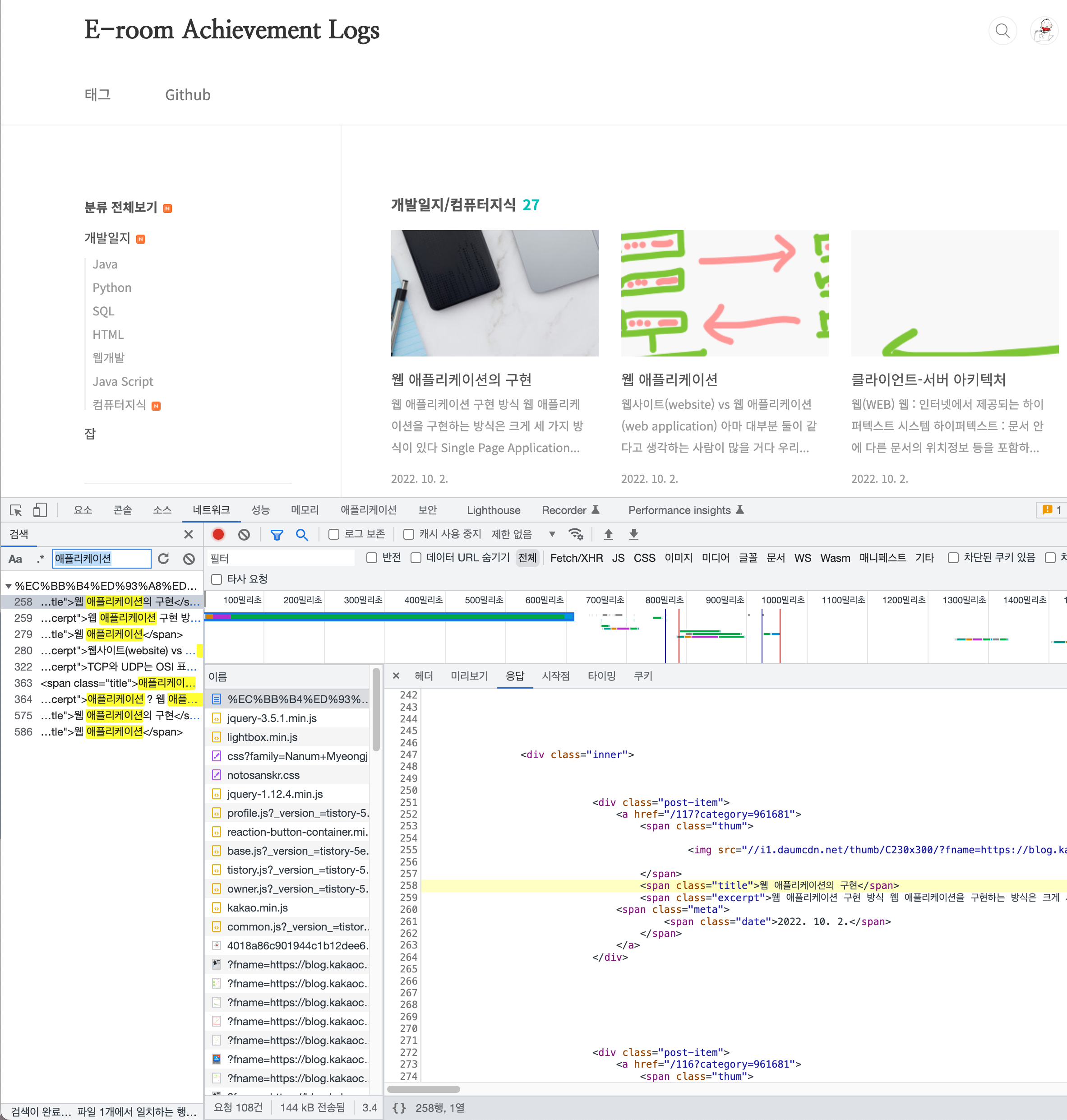Click the inspect element picker icon

15,510
